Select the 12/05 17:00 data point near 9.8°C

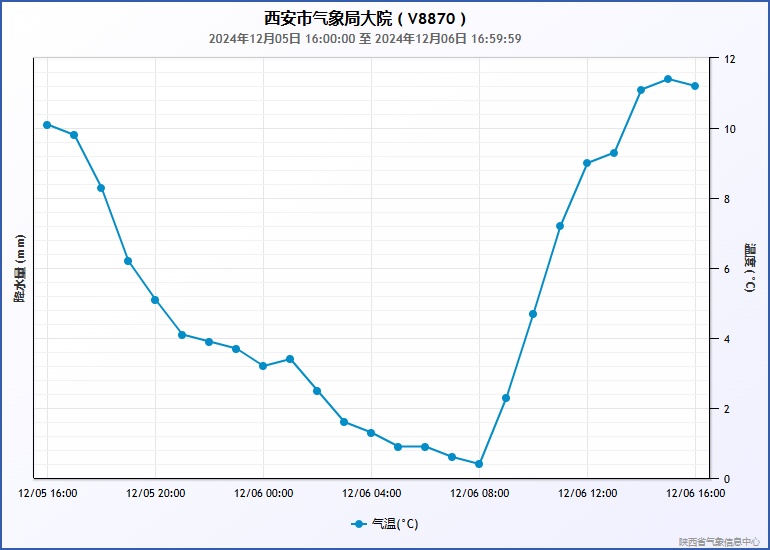(74, 135)
